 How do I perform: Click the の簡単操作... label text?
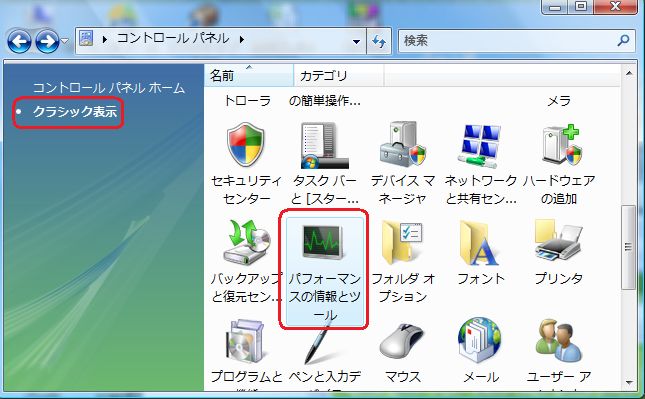pos(325,101)
